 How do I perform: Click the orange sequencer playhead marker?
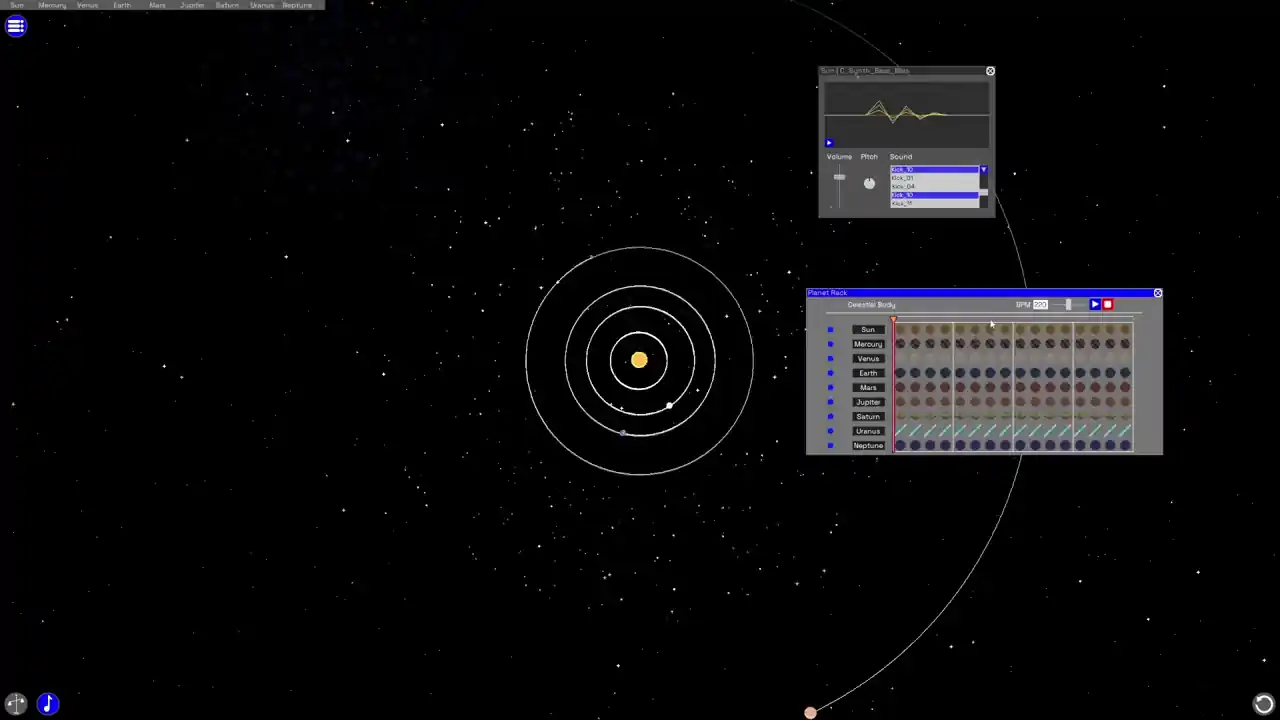point(893,318)
